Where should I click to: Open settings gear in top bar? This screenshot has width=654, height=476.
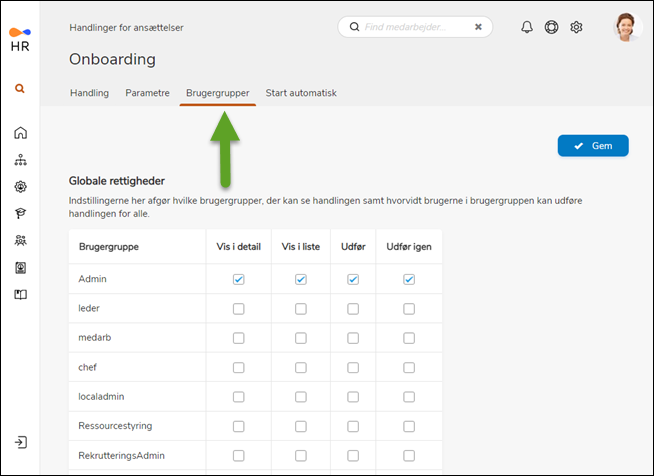(x=576, y=27)
